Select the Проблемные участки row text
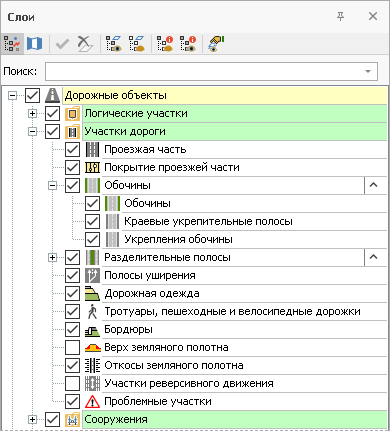Screen dimensions: 390x431 pyautogui.click(x=158, y=401)
